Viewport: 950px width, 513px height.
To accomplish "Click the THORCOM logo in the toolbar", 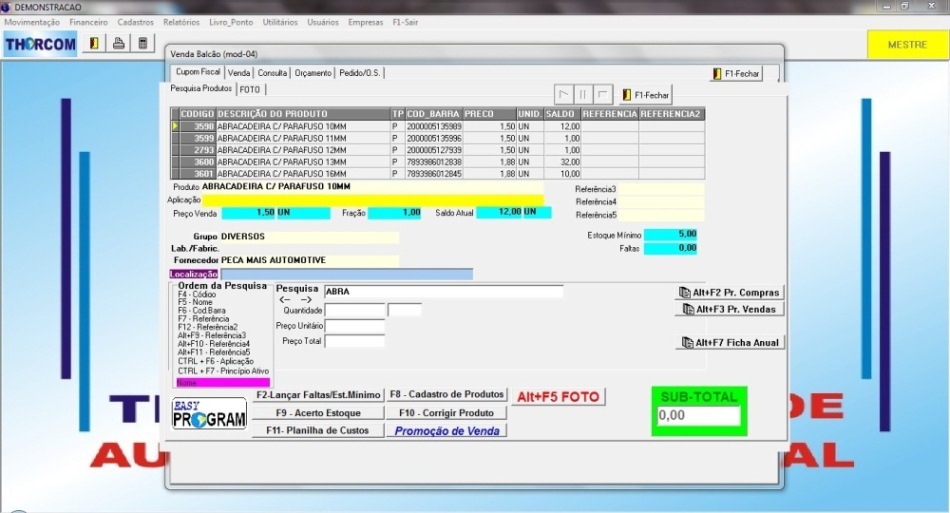I will point(40,44).
